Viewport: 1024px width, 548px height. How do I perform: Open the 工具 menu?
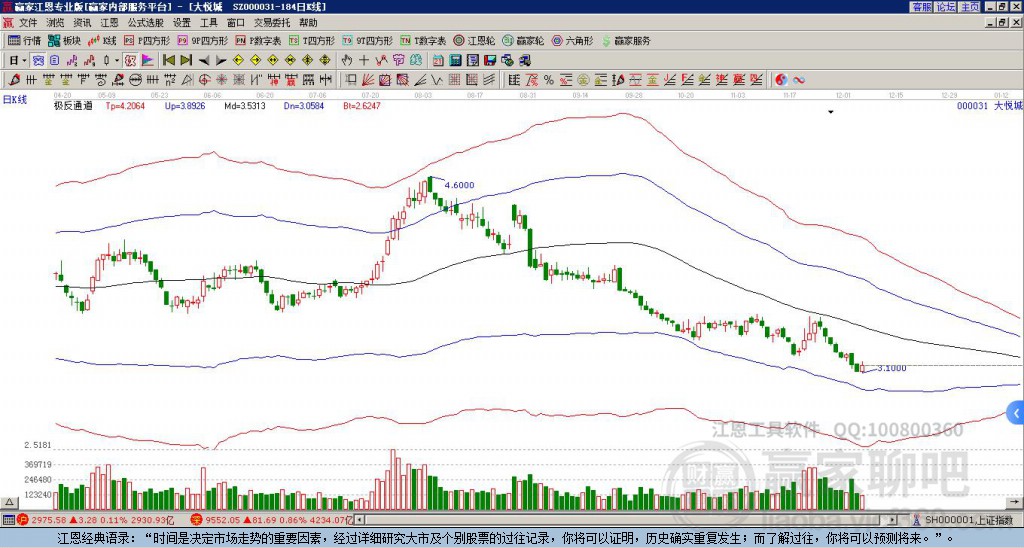coord(208,23)
